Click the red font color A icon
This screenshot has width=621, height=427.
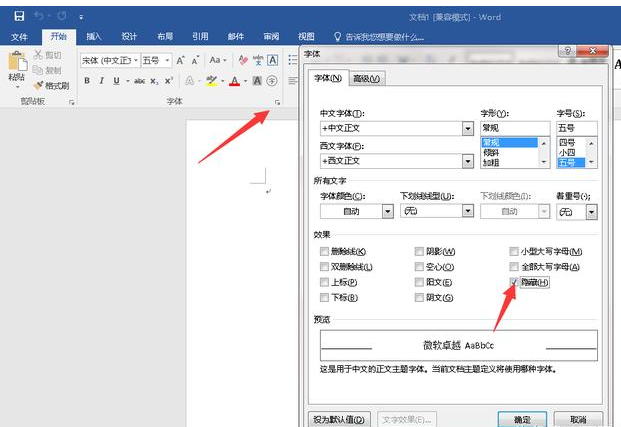click(x=234, y=81)
